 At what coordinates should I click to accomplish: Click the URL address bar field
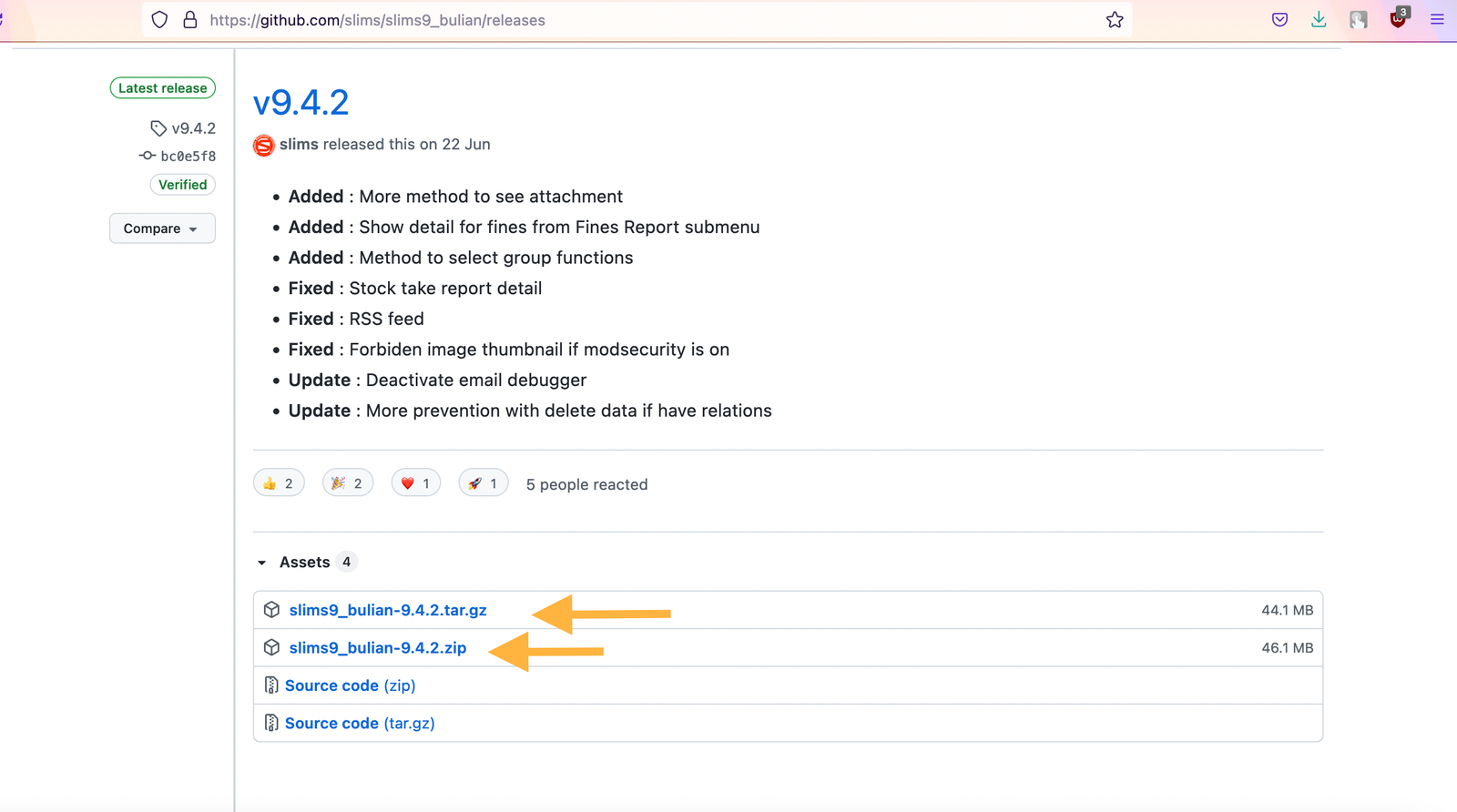[637, 20]
